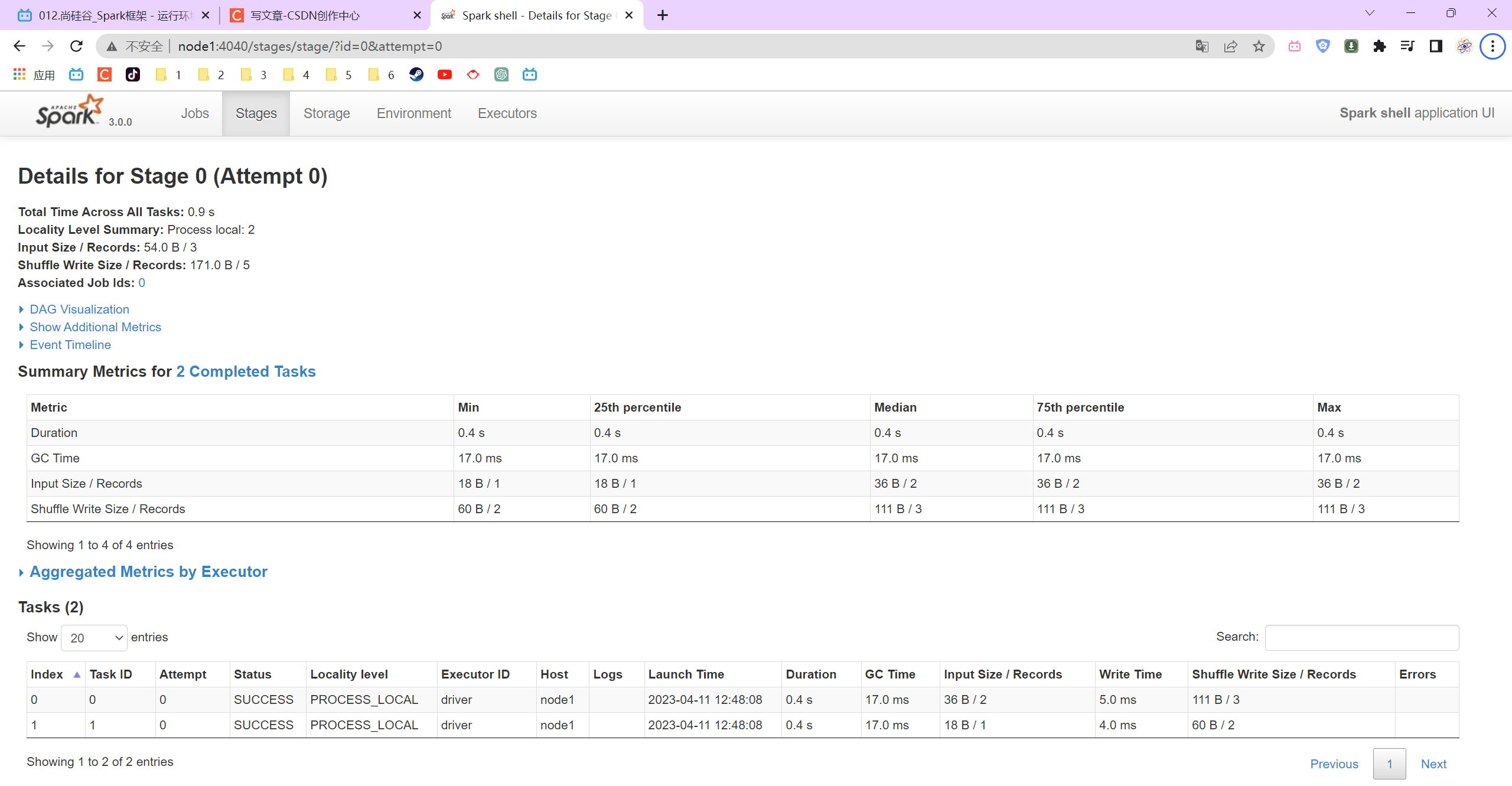Viewport: 1512px width, 786px height.
Task: Click the Next pagination button
Action: [1433, 763]
